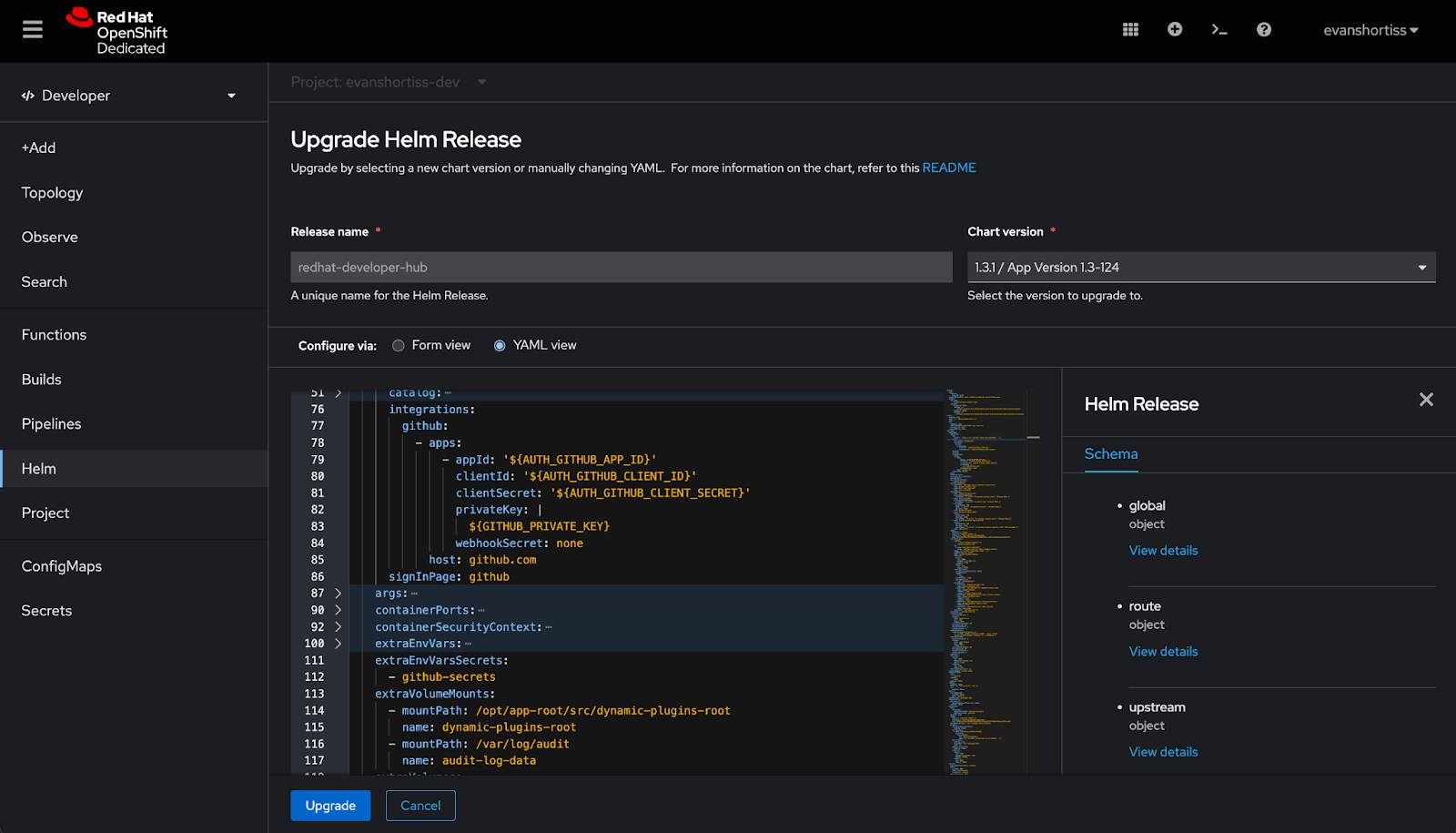Image resolution: width=1456 pixels, height=833 pixels.
Task: Open the help question mark menu
Action: coord(1264,30)
